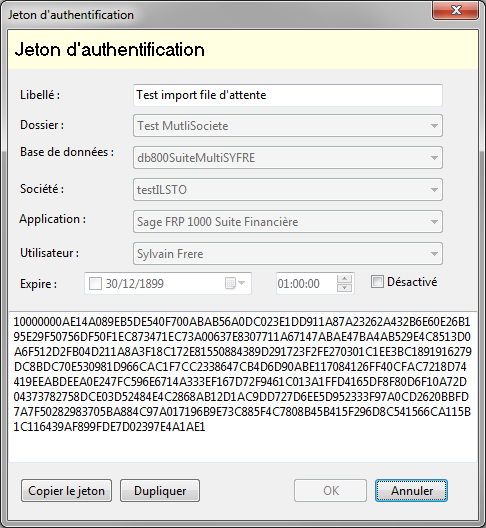This screenshot has width=486, height=528.
Task: Open the Base de données dropdown
Action: click(288, 158)
